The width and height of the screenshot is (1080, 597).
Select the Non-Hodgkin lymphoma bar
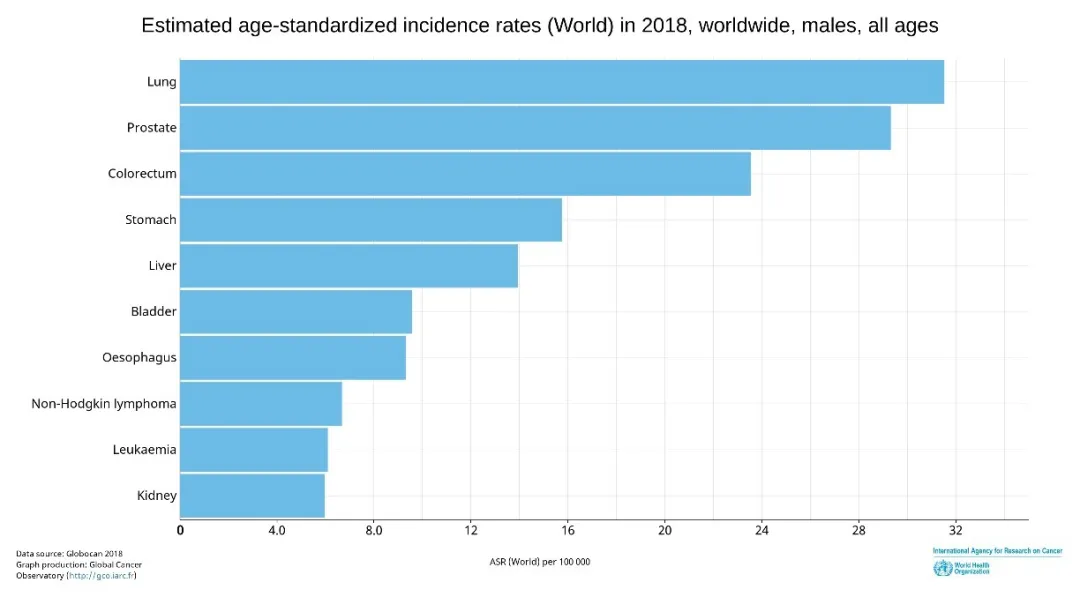click(x=261, y=404)
